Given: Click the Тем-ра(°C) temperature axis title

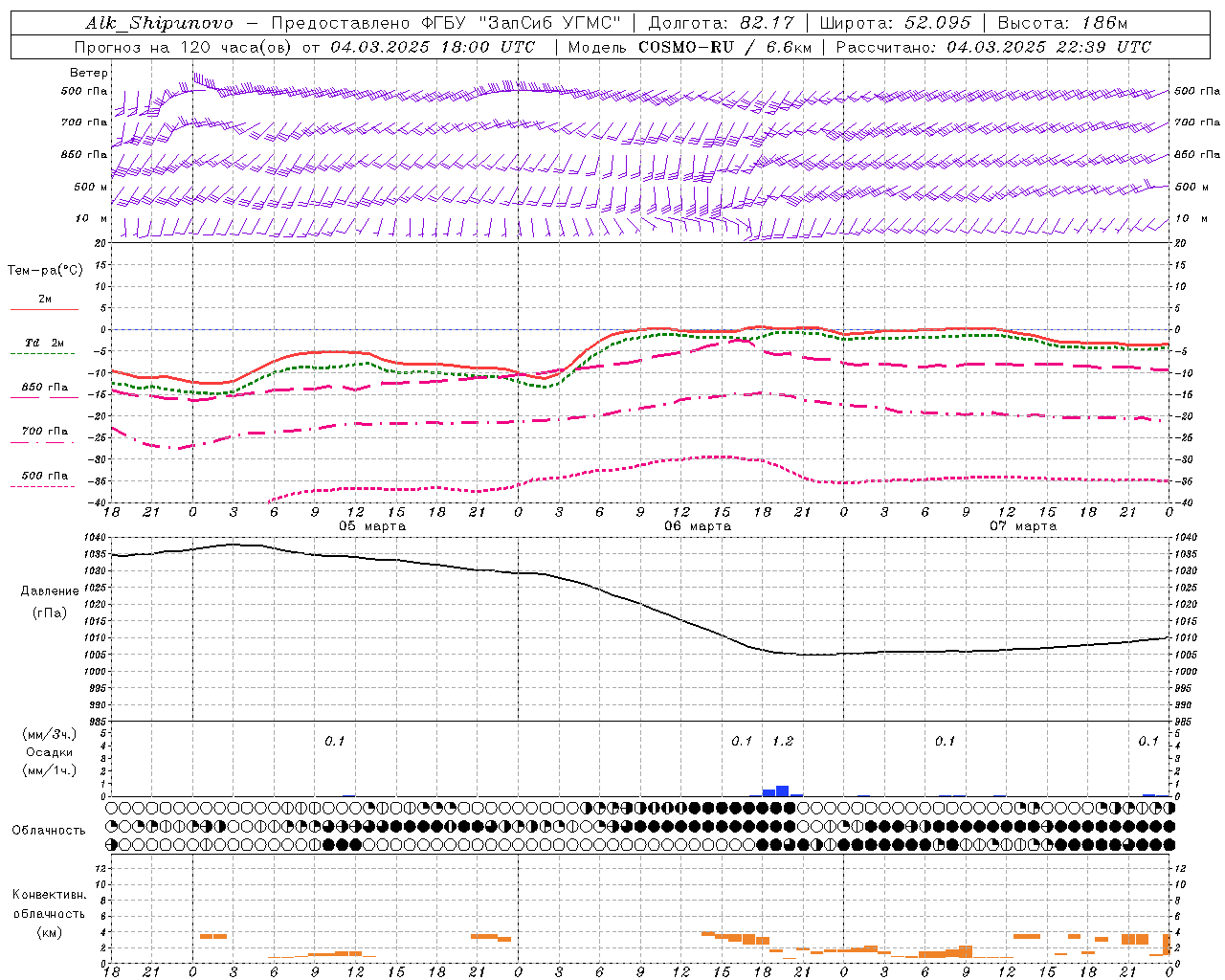Looking at the screenshot, I should pos(45,271).
